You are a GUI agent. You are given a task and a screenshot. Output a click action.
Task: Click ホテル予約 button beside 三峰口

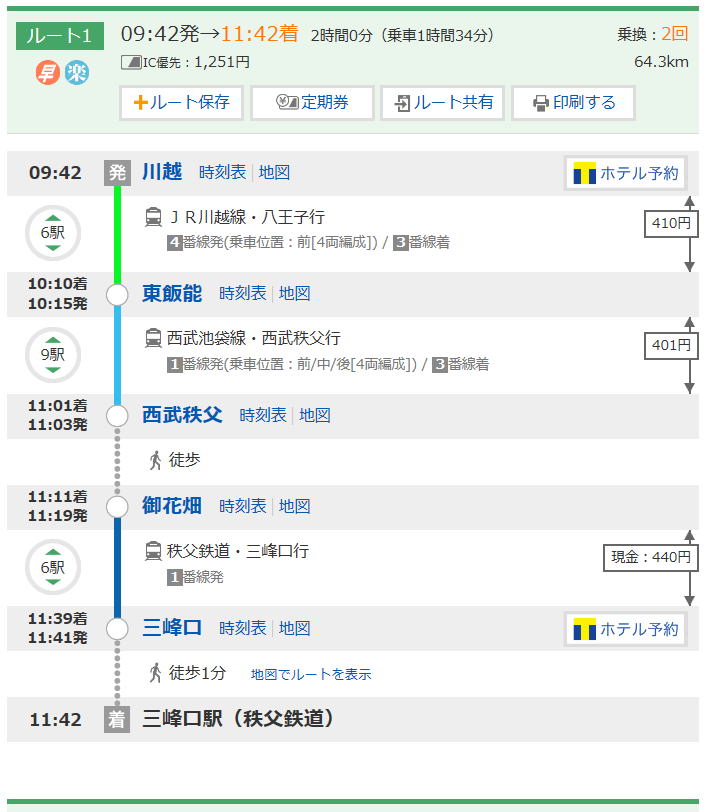[627, 629]
